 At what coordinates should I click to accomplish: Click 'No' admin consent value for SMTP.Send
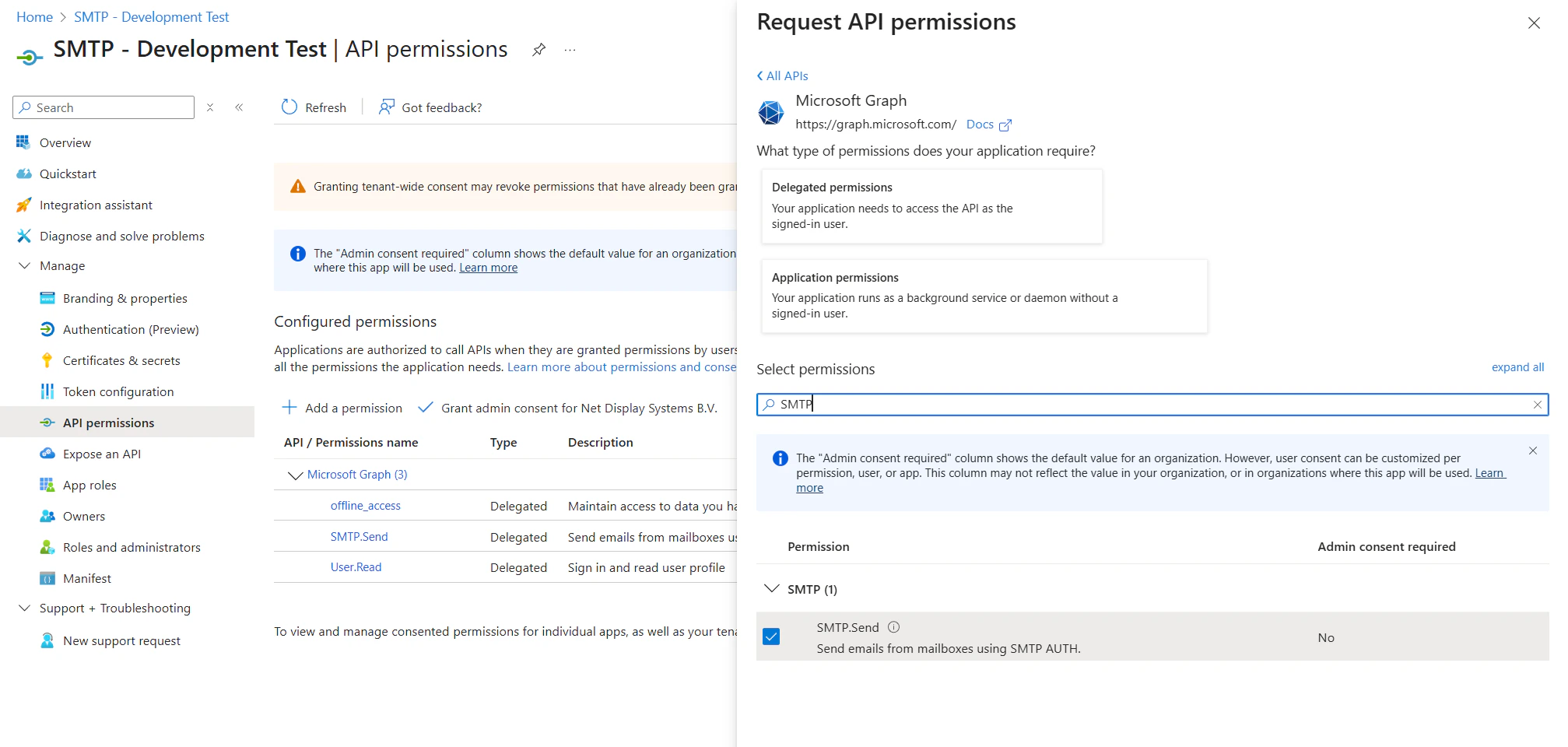tap(1326, 637)
